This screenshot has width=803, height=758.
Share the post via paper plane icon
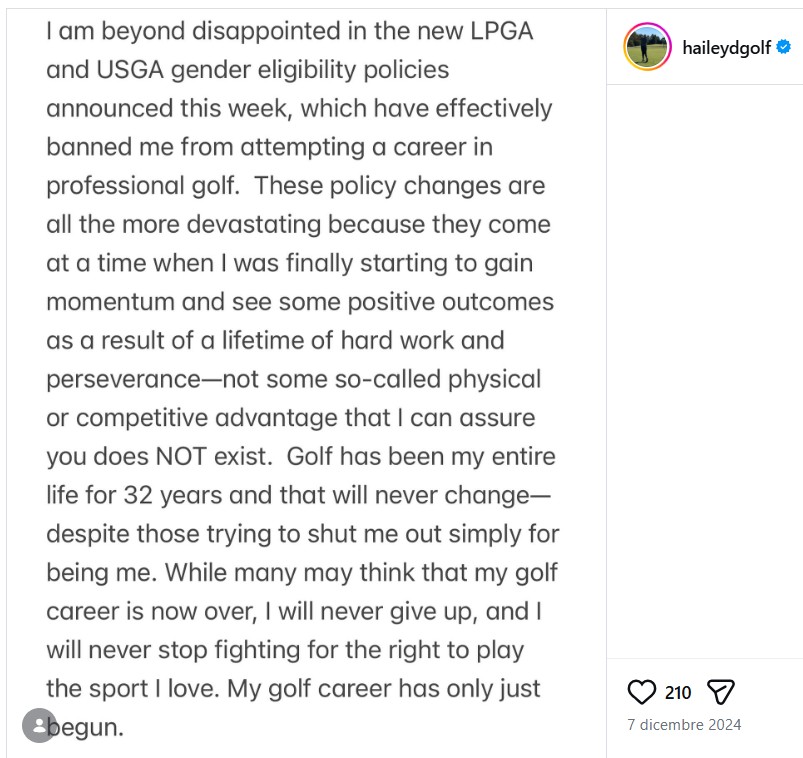tap(721, 691)
